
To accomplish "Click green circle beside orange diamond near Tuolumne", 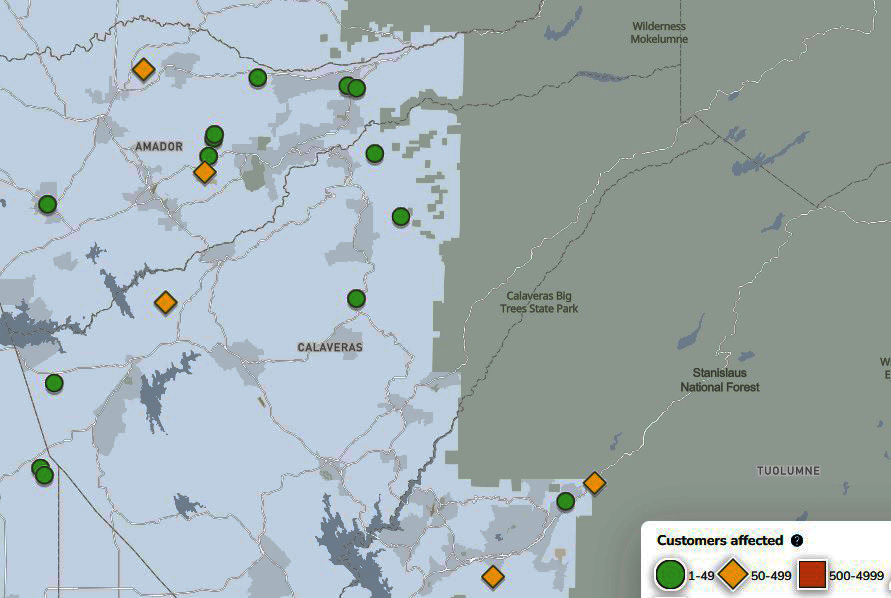I will [x=565, y=501].
